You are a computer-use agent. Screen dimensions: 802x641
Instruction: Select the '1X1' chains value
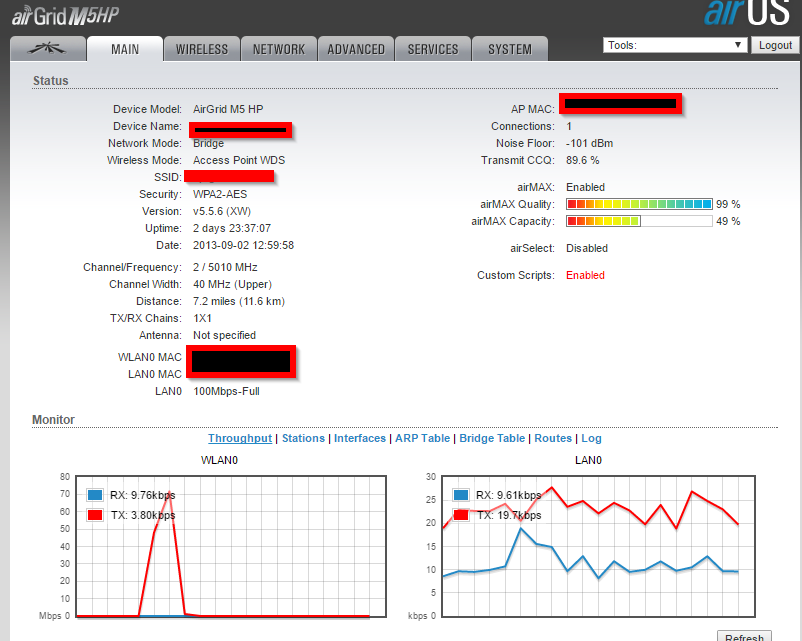tap(202, 318)
